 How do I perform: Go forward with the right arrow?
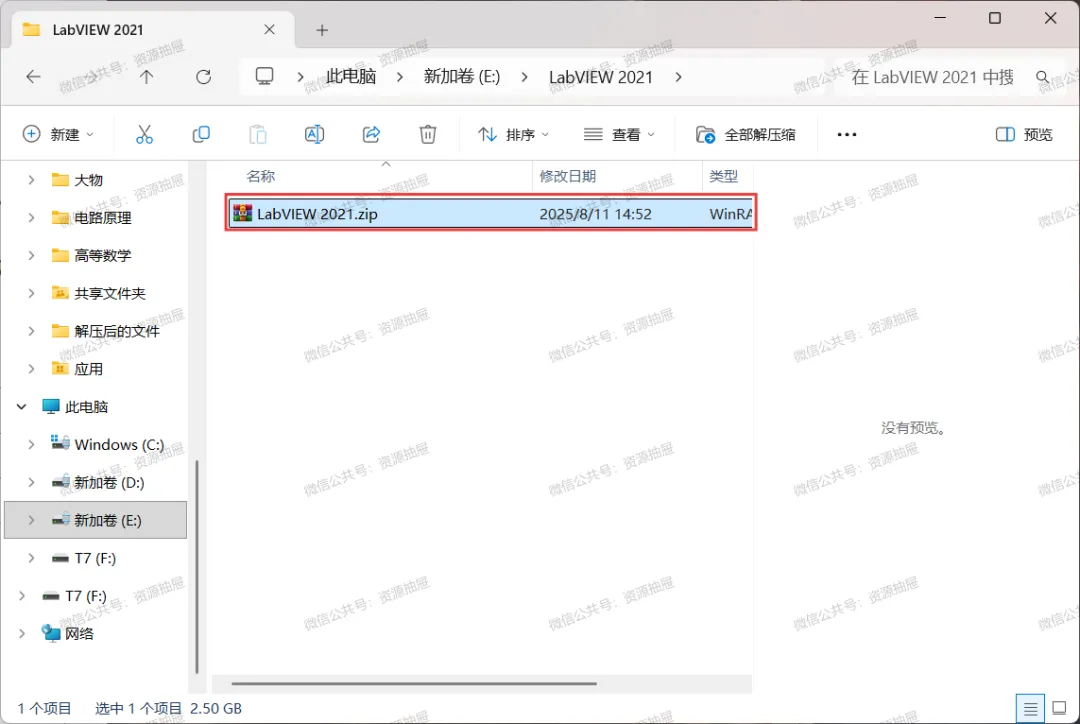(x=90, y=76)
